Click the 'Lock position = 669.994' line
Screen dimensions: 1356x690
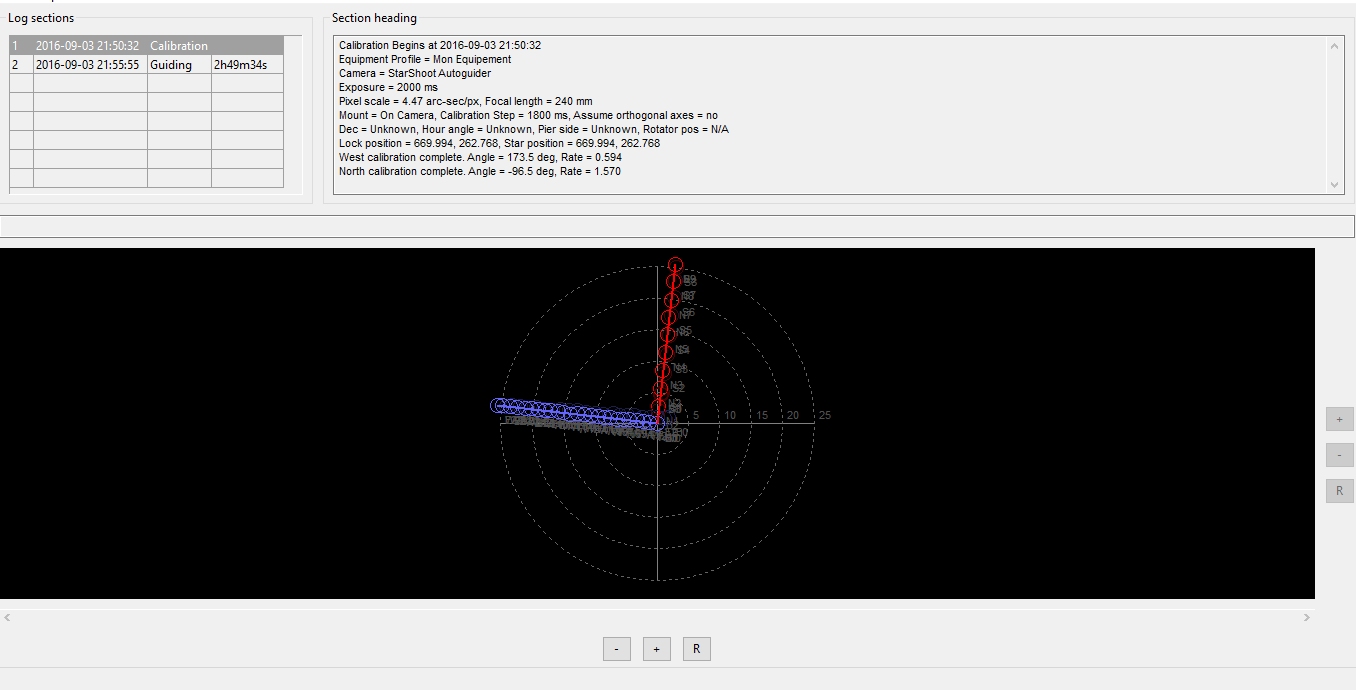pos(499,143)
